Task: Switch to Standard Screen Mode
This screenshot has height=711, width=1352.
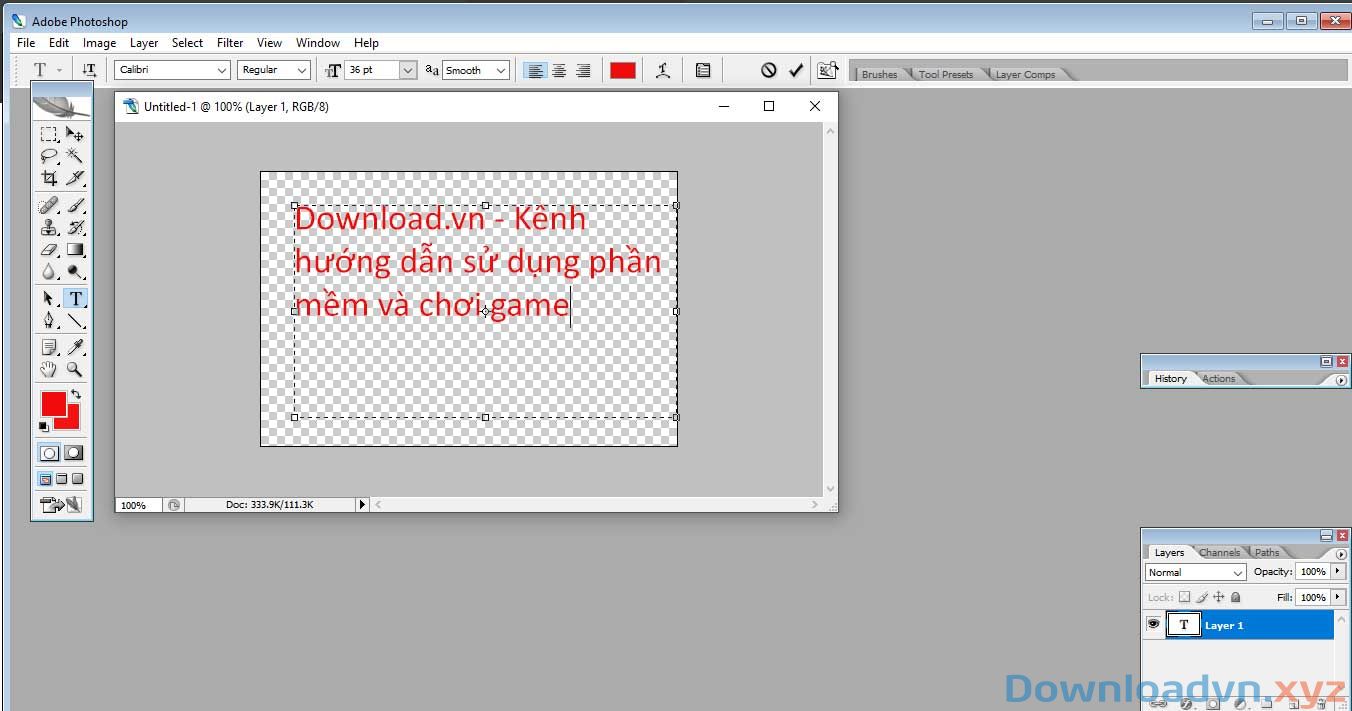Action: (x=46, y=479)
